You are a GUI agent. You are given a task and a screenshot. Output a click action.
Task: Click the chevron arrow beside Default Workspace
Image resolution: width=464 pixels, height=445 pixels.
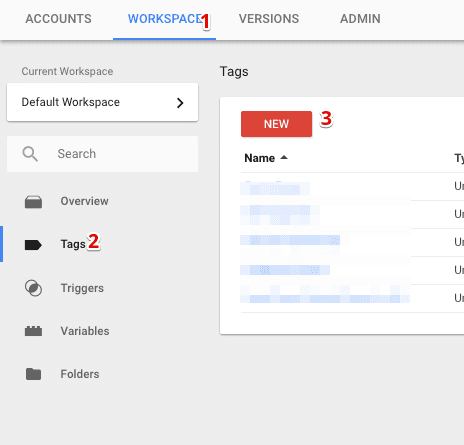(180, 103)
